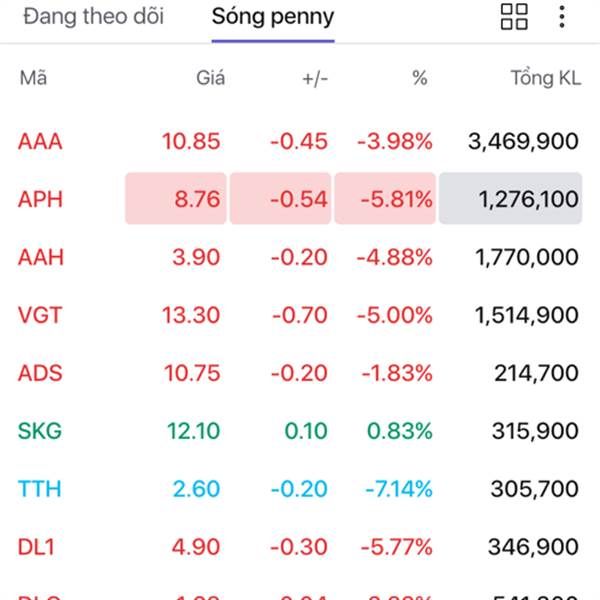The image size is (600, 600).
Task: Sort by the Tổng KL volume column
Action: coord(544,79)
